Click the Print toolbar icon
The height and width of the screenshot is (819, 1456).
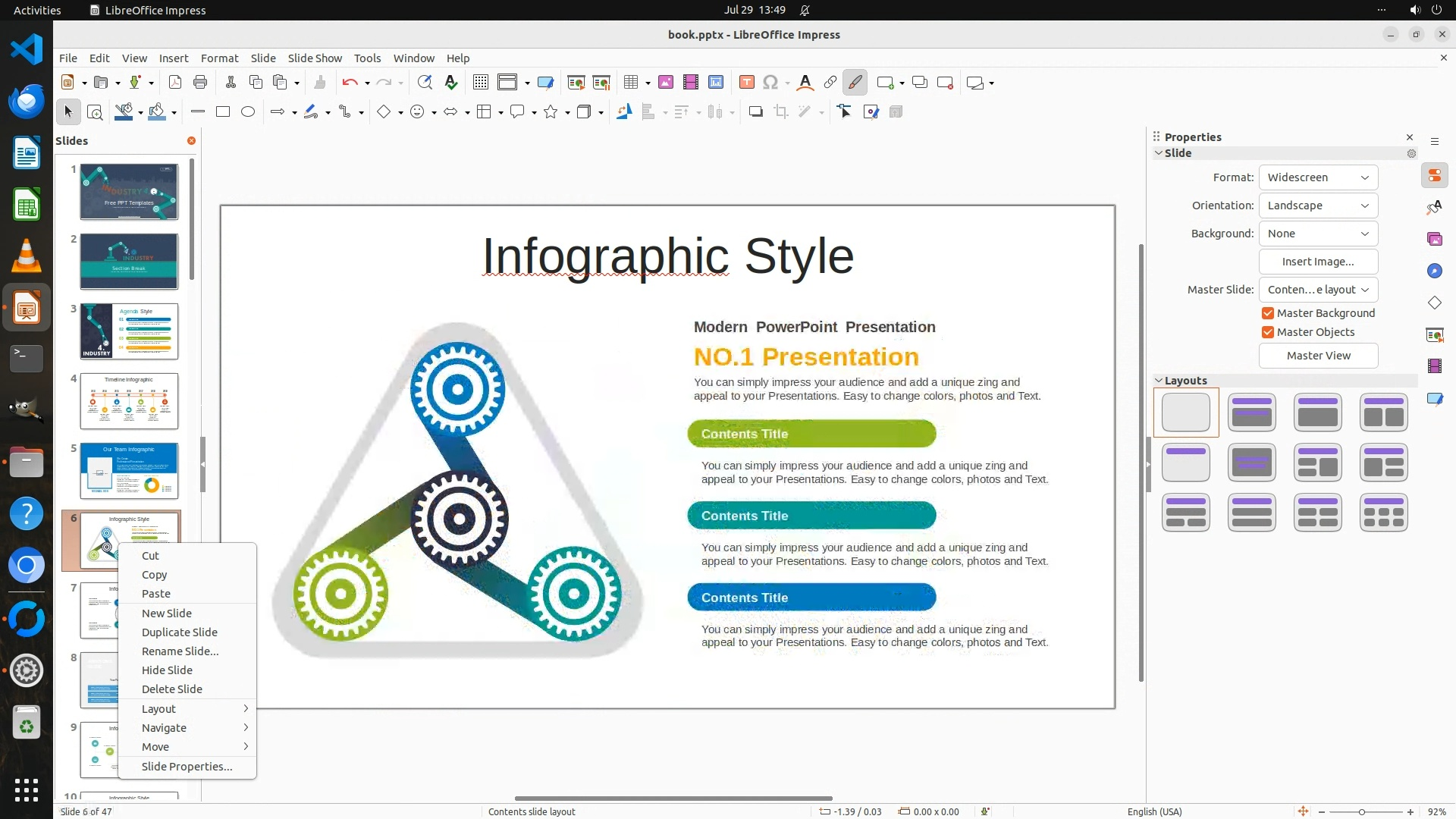coord(200,83)
